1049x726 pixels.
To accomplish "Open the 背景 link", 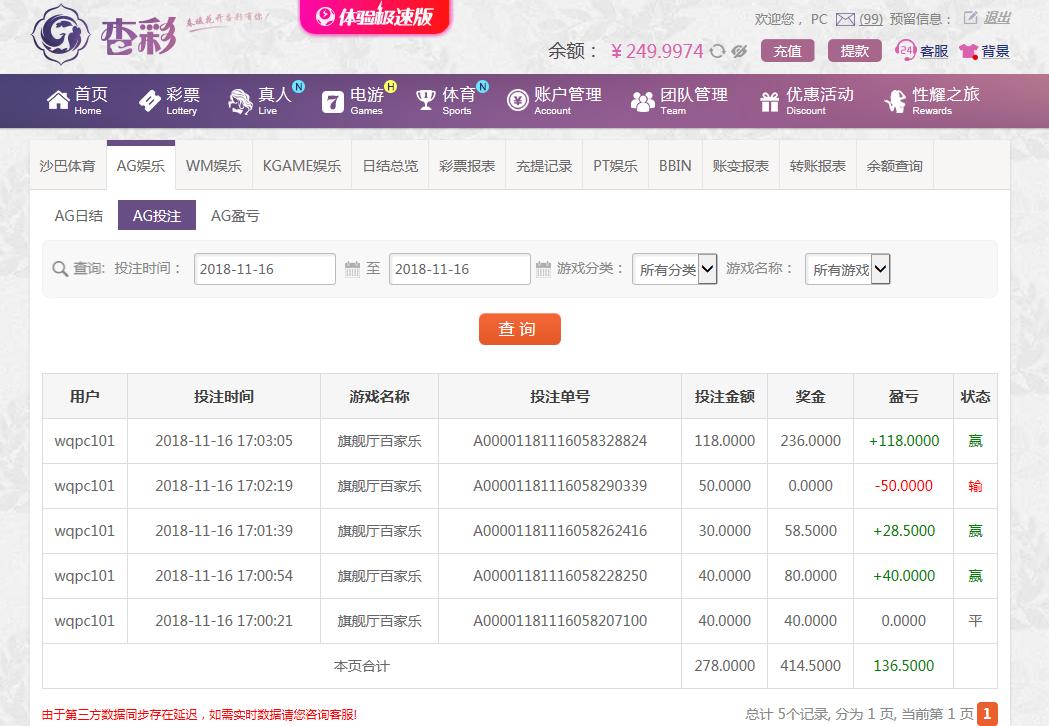I will point(995,52).
